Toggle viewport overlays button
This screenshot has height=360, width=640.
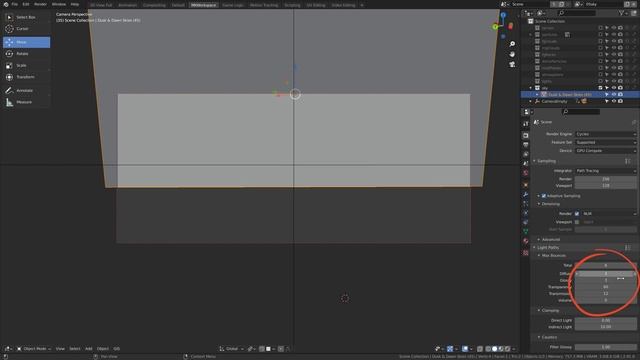pyautogui.click(x=465, y=349)
